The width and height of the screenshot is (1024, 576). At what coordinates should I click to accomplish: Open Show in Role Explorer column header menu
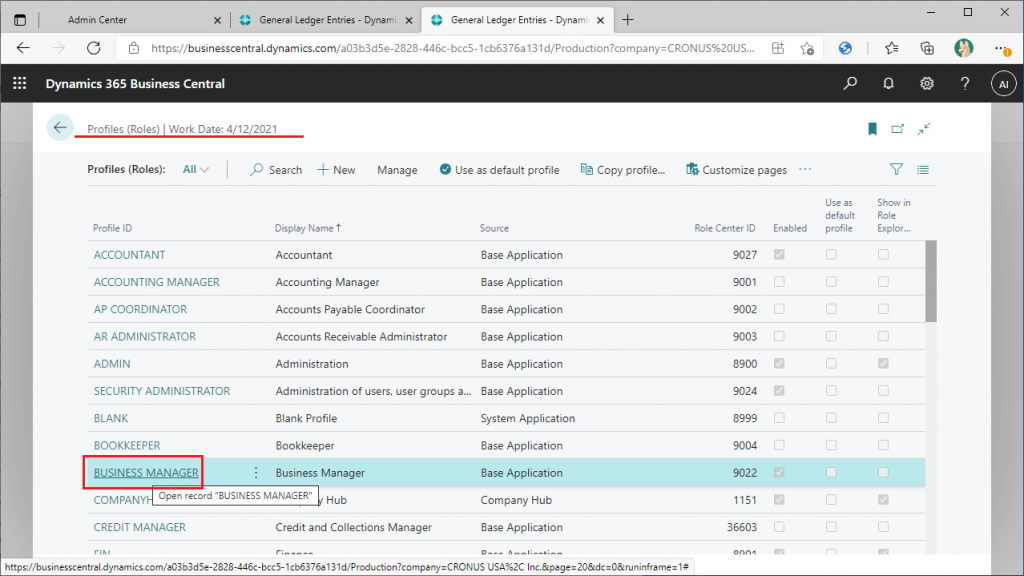pyautogui.click(x=894, y=216)
